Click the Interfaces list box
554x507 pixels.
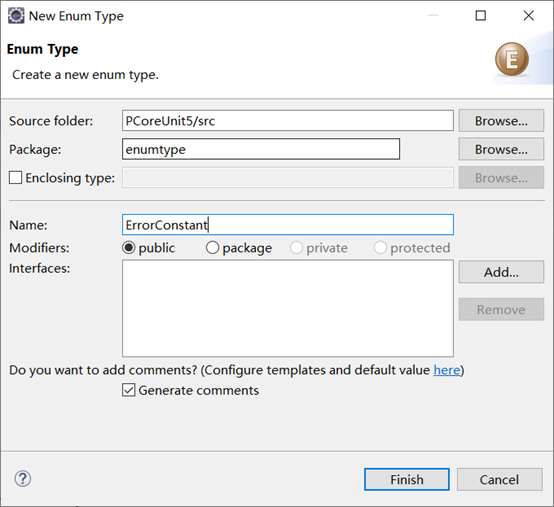click(288, 308)
